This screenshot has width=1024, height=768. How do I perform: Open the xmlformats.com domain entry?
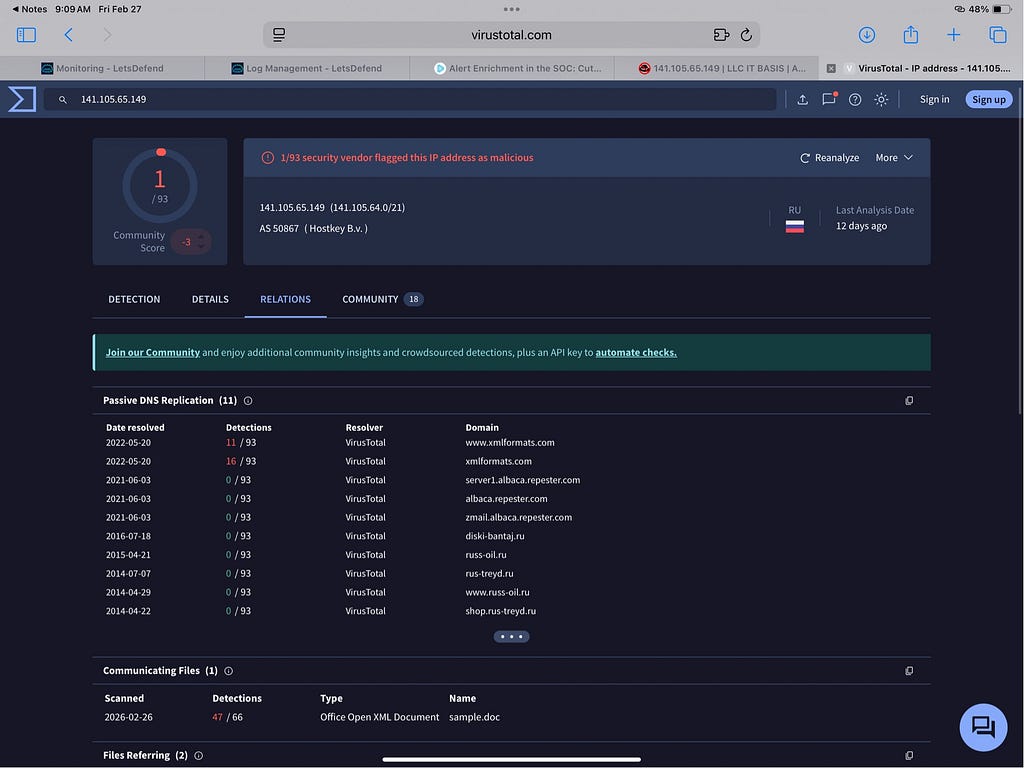(498, 462)
